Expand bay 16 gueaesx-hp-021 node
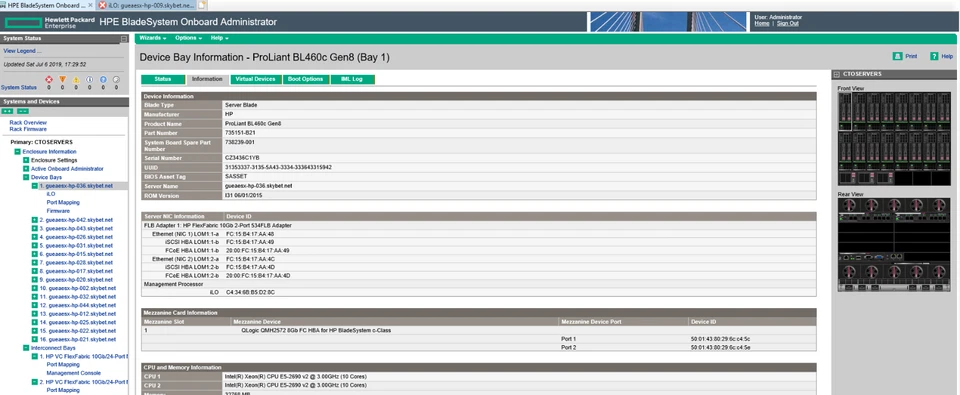Screen dimensions: 960x395 tap(35, 339)
